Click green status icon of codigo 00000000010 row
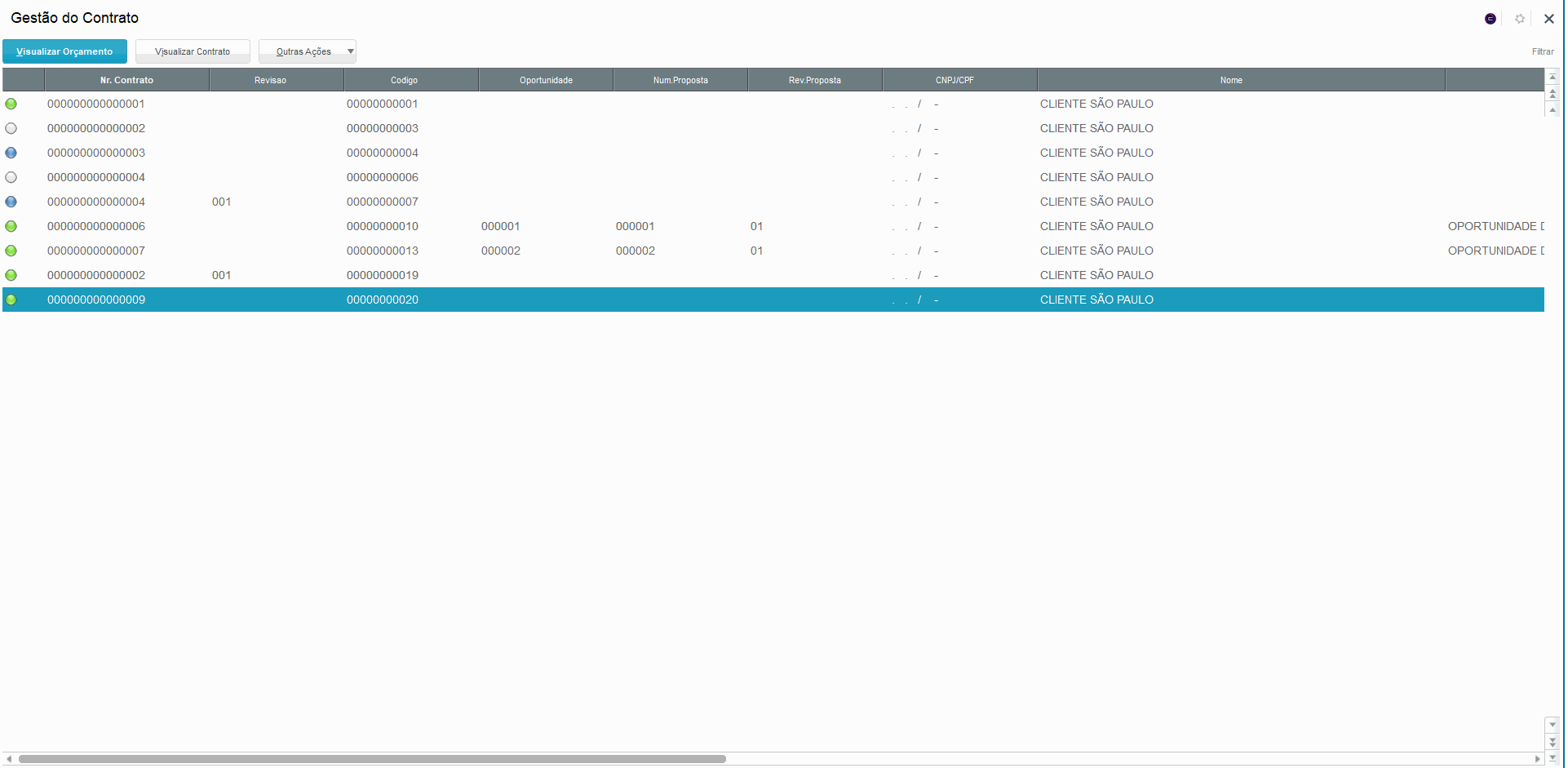 11,226
